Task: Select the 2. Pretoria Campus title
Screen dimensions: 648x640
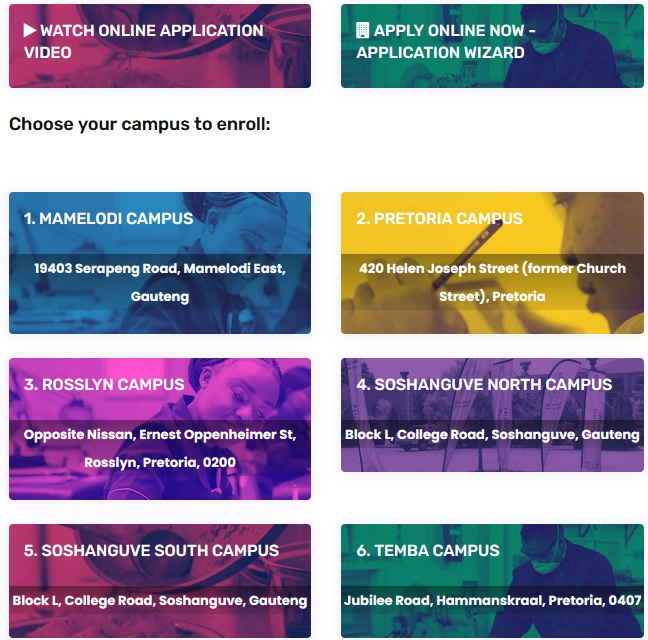Action: pos(439,218)
